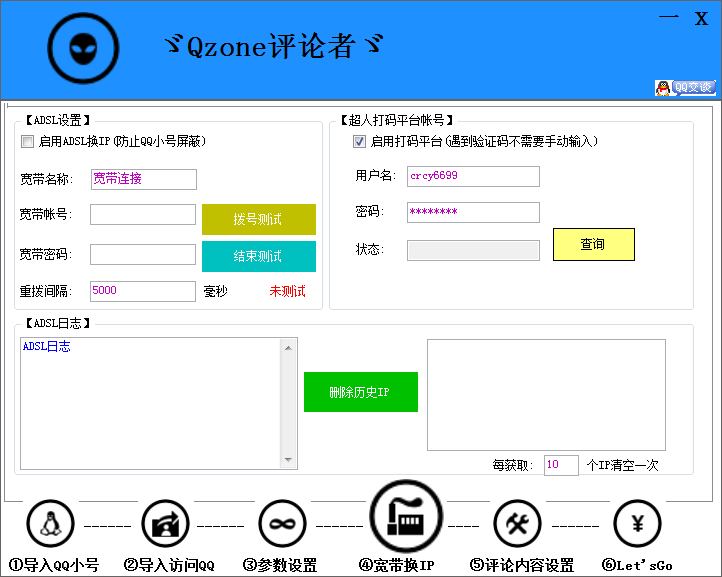Focus the 重拨间隔 field showing 5000

(x=143, y=291)
